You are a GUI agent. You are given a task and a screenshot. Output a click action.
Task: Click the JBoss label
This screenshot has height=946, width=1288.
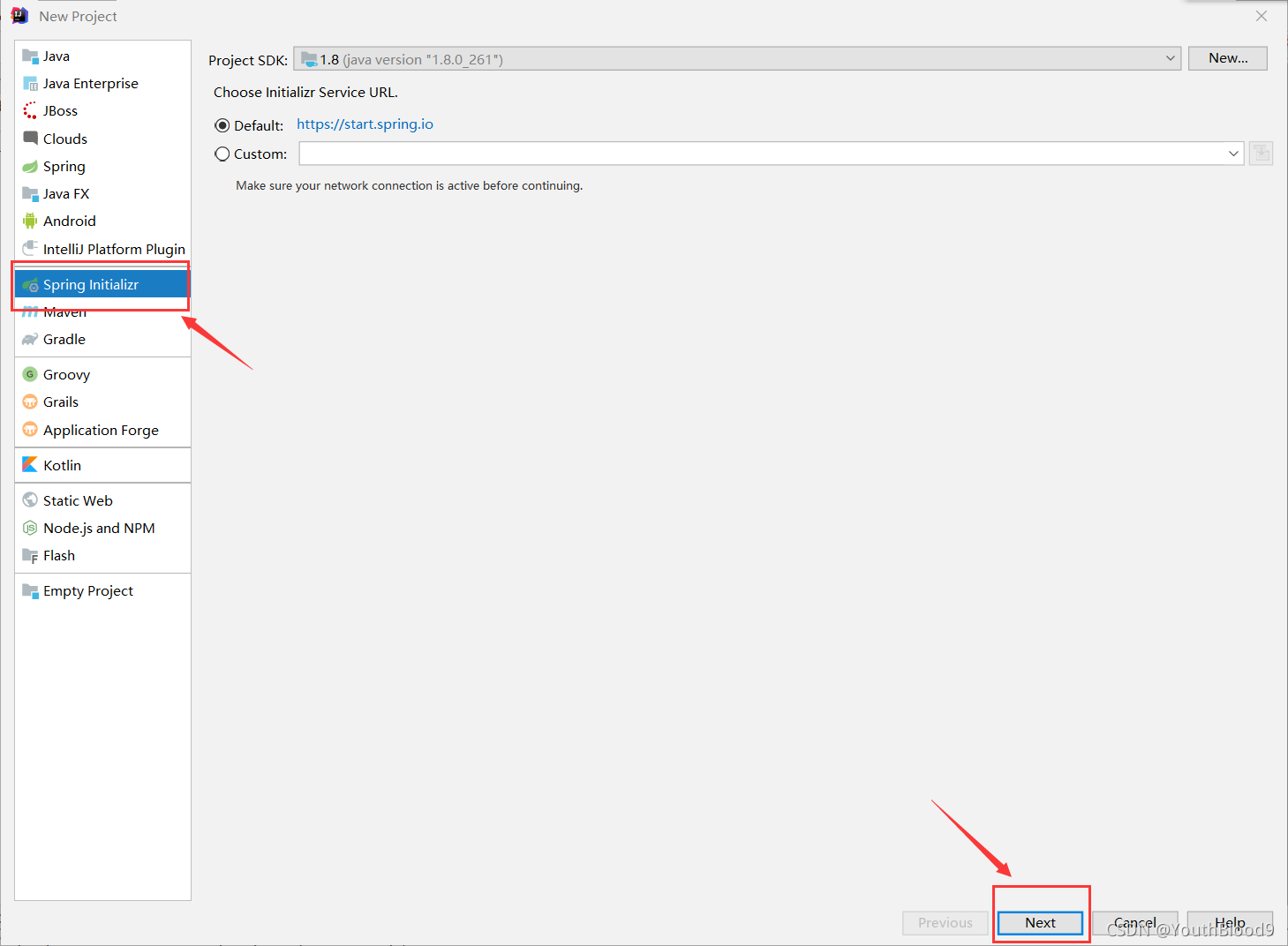pos(60,111)
